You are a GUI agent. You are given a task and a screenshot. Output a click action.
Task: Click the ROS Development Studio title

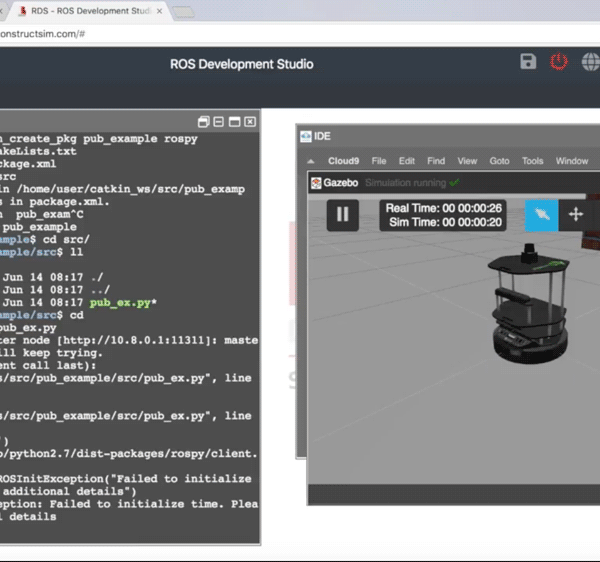pos(241,64)
